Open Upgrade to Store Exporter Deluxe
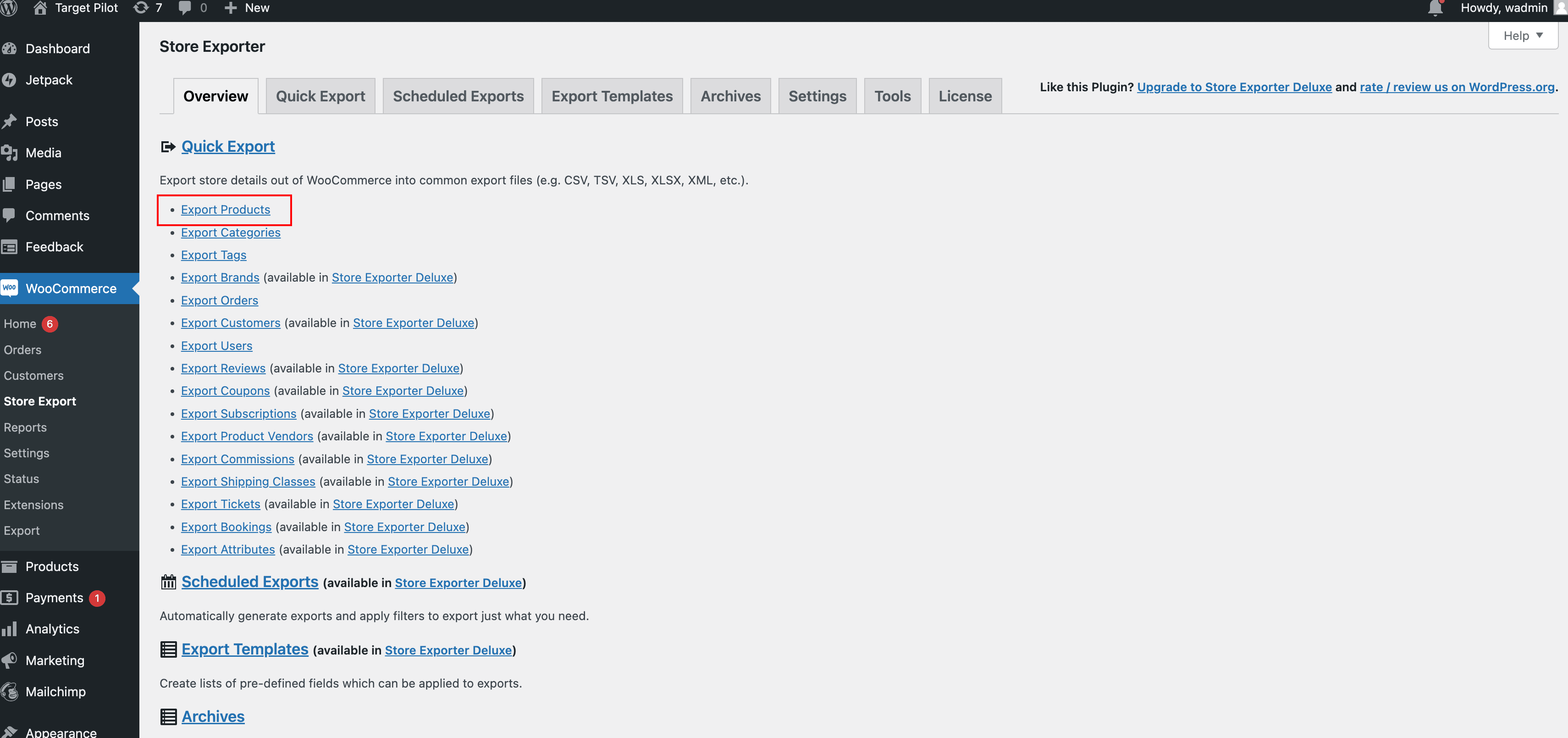1568x738 pixels. pos(1234,87)
